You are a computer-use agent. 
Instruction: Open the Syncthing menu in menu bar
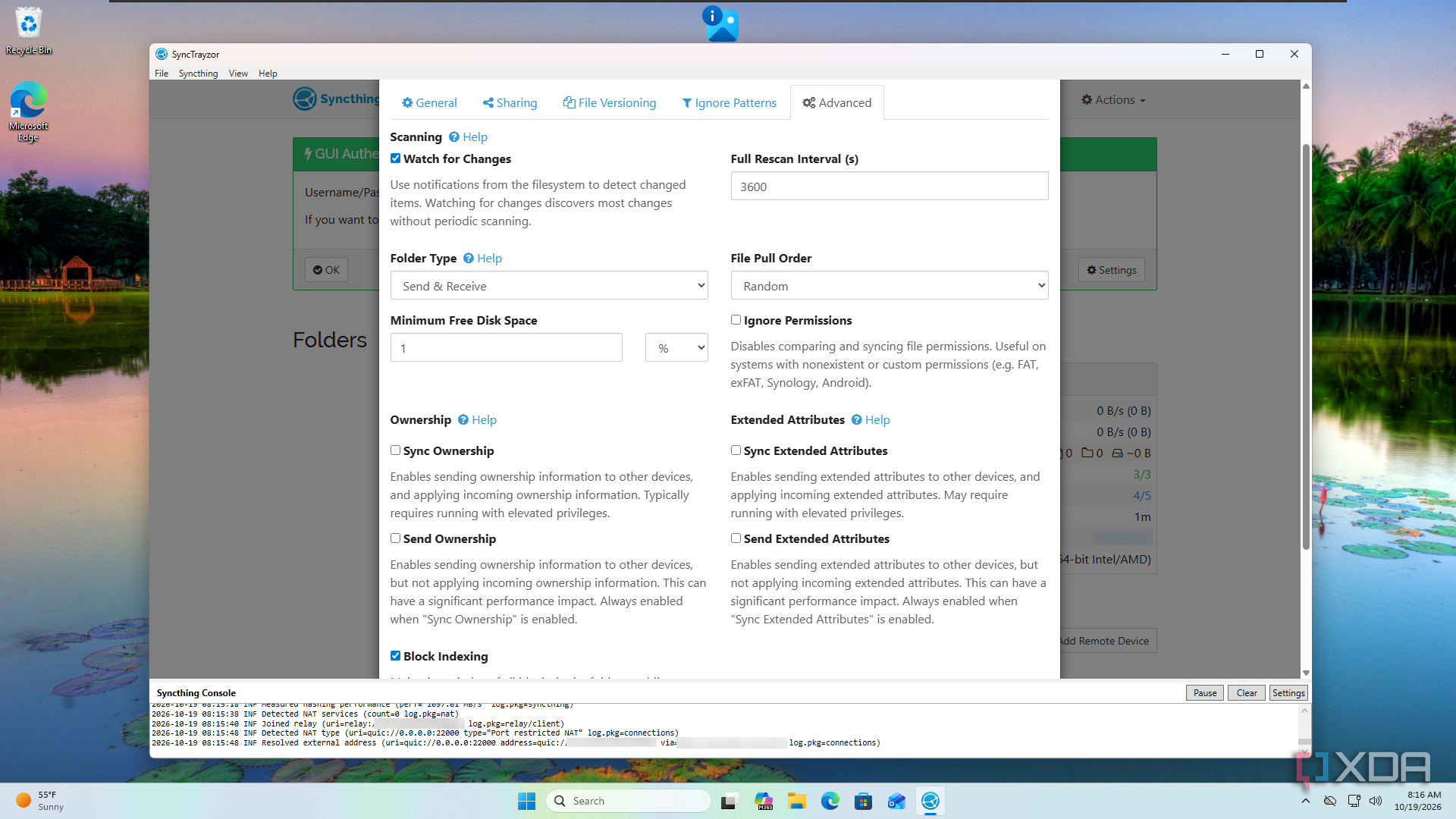[198, 74]
